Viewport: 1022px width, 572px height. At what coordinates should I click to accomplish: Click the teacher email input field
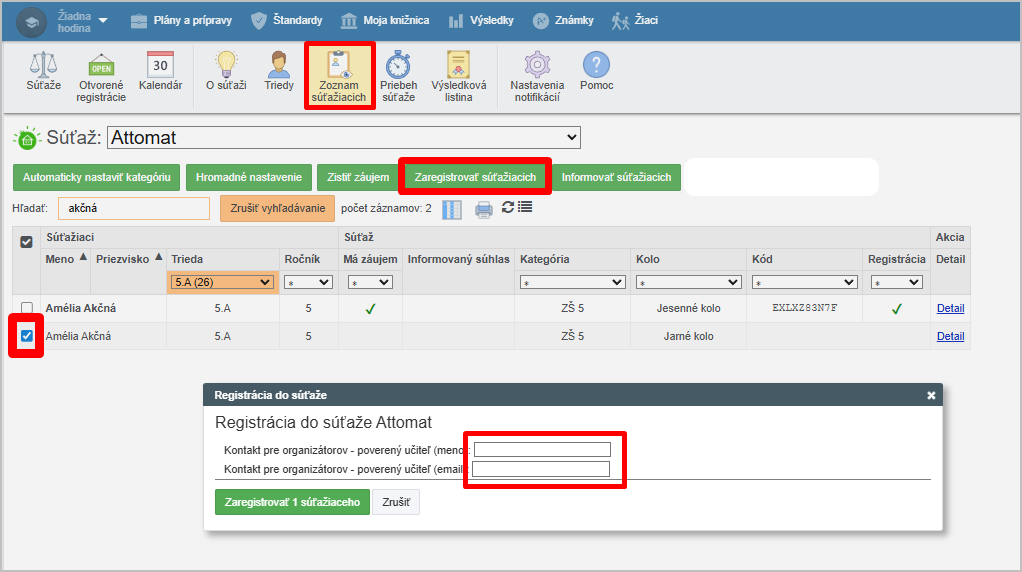click(x=541, y=469)
